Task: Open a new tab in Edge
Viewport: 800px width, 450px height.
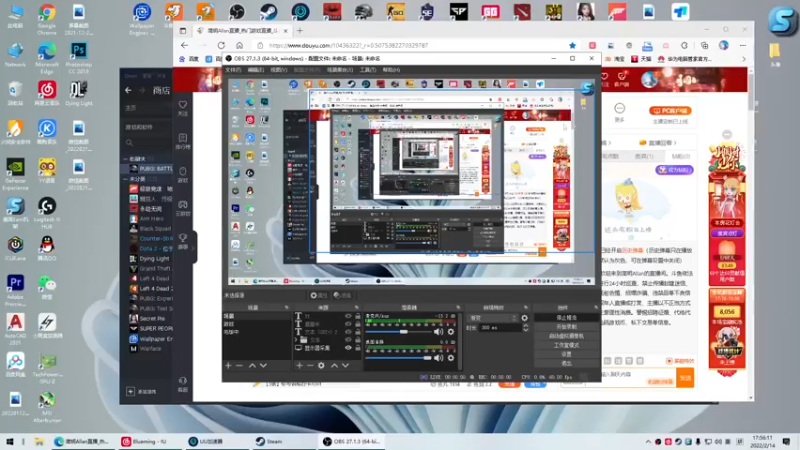Action: [299, 31]
